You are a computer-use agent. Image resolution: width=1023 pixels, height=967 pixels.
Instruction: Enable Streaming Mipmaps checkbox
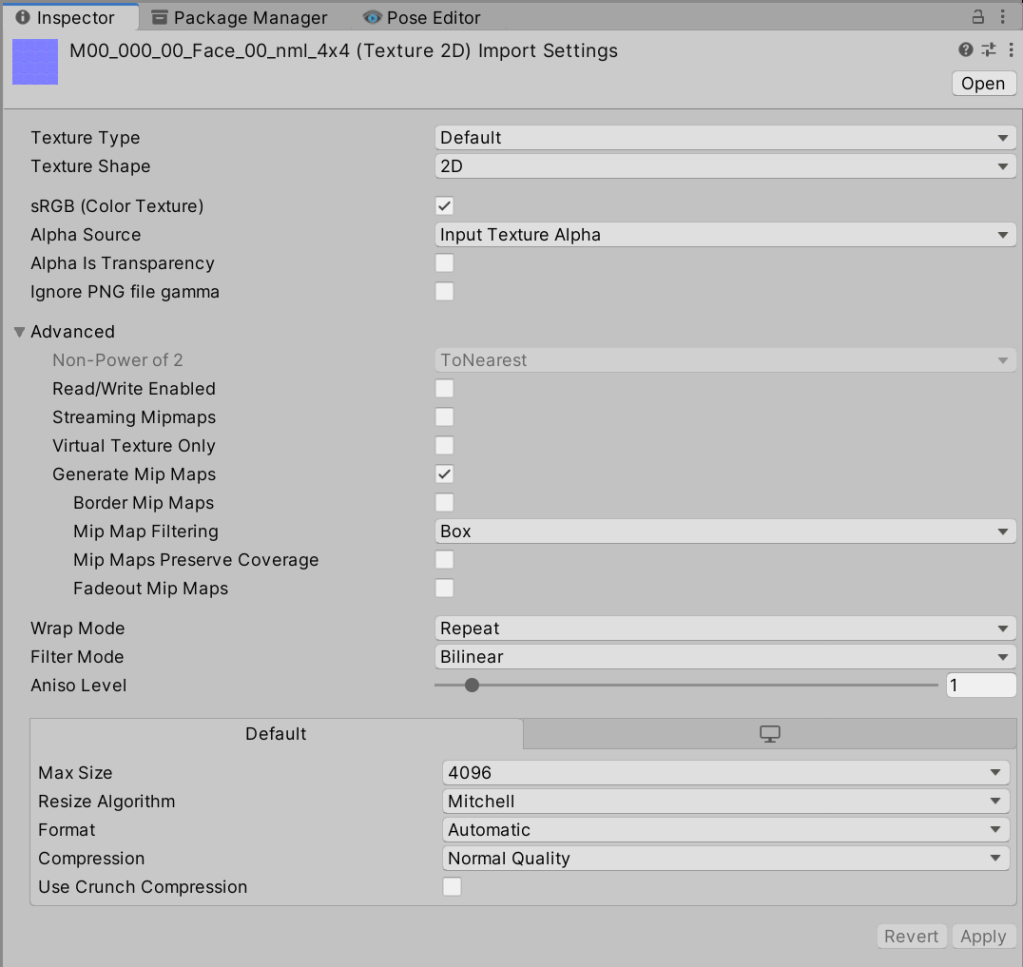pyautogui.click(x=444, y=417)
